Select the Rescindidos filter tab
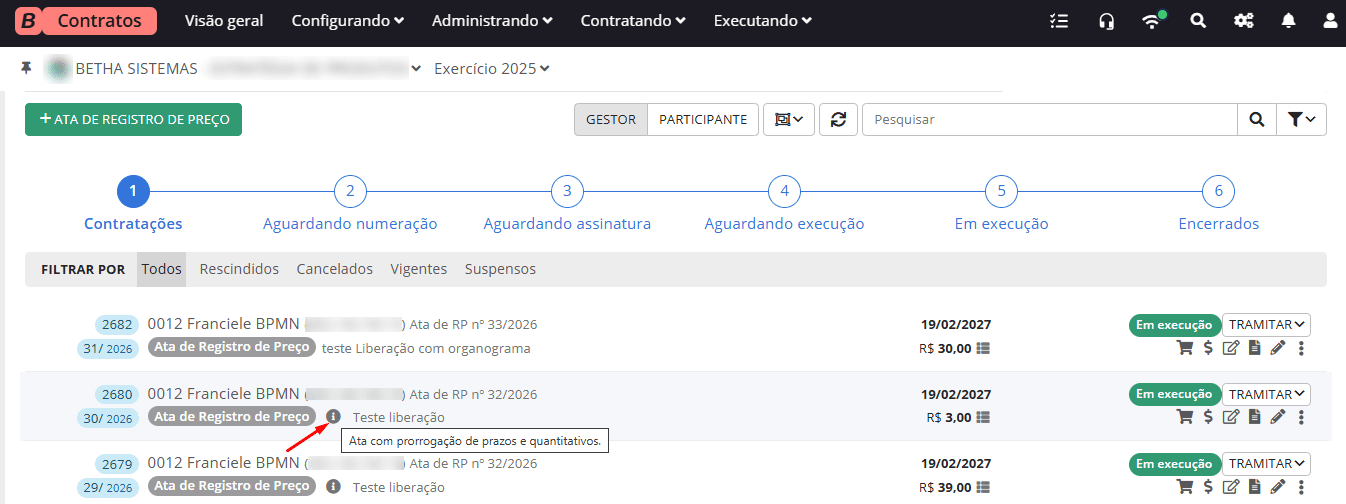 239,269
